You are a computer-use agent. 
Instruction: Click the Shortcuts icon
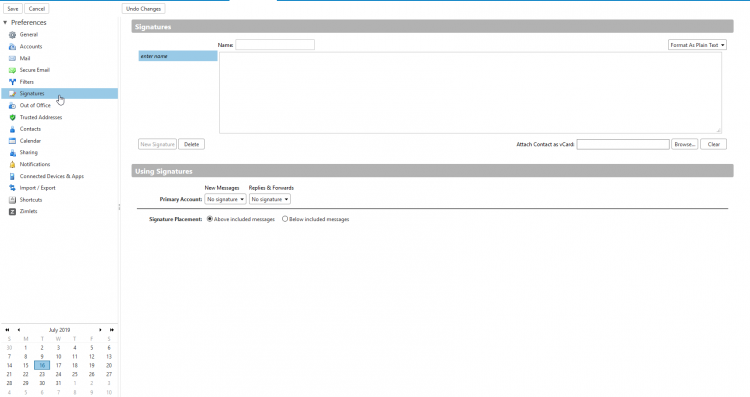click(x=12, y=199)
